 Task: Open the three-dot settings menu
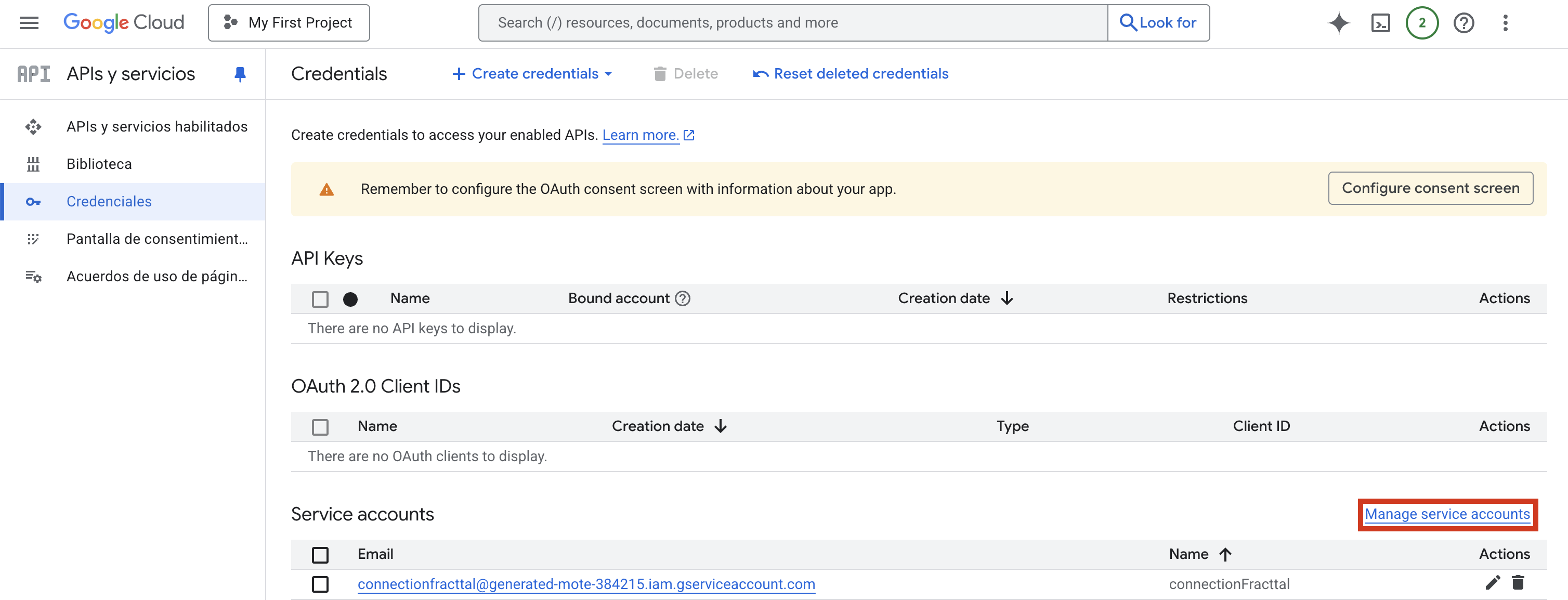click(1505, 23)
